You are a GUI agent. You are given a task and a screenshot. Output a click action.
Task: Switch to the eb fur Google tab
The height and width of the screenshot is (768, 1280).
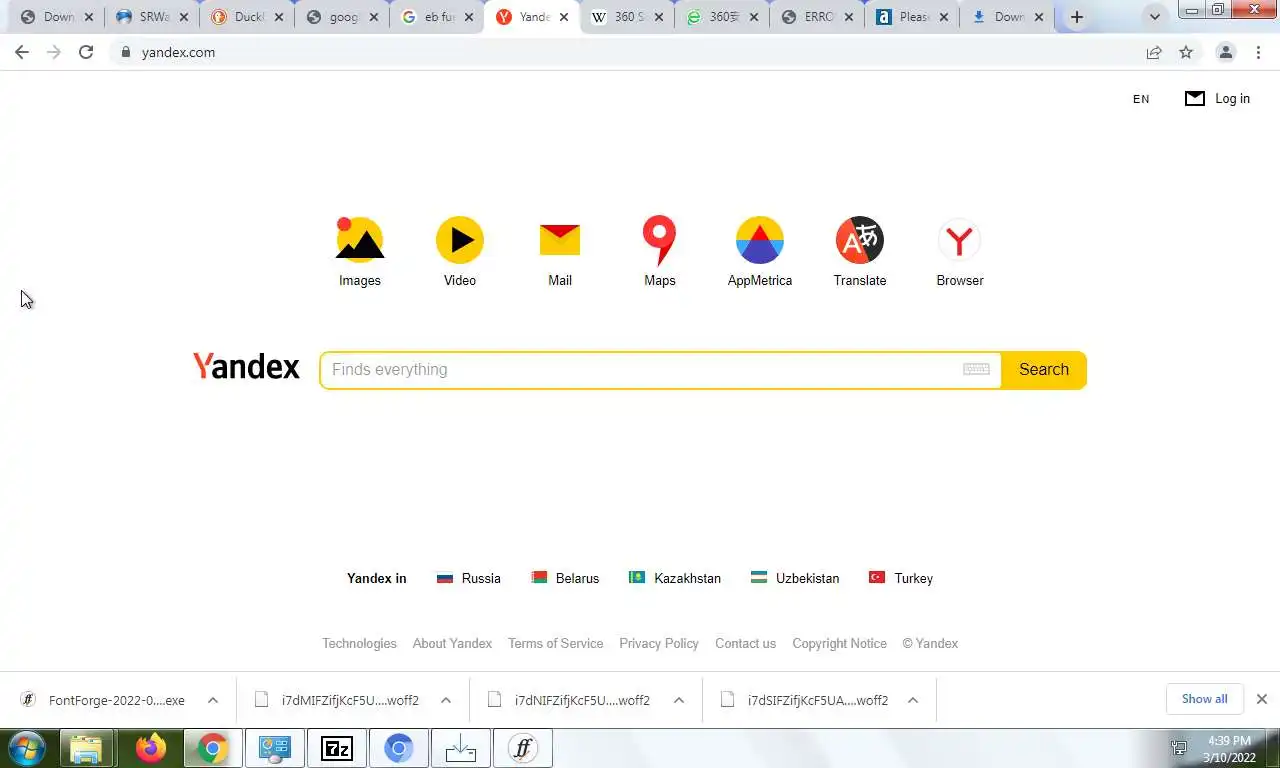pos(436,17)
